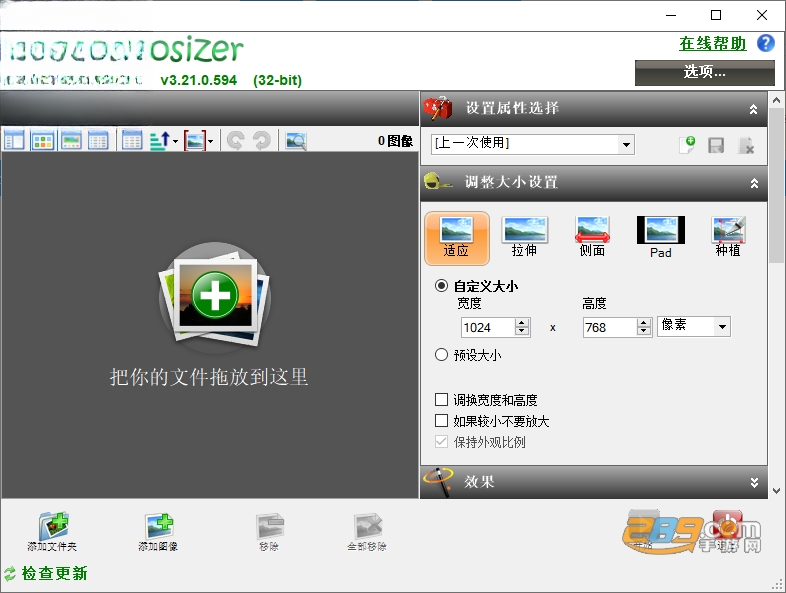Collapse the 调整大小设置 section
Screen dimensions: 786x593
pyautogui.click(x=754, y=183)
